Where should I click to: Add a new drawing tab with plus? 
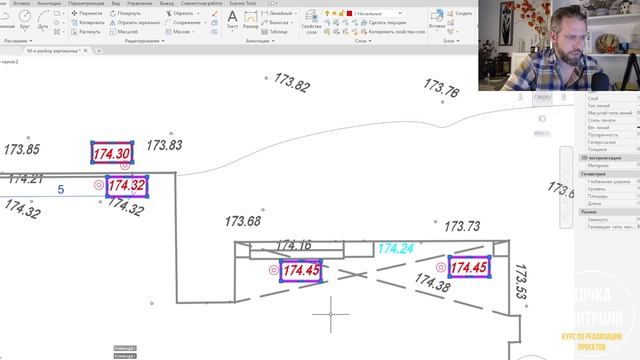pyautogui.click(x=98, y=51)
